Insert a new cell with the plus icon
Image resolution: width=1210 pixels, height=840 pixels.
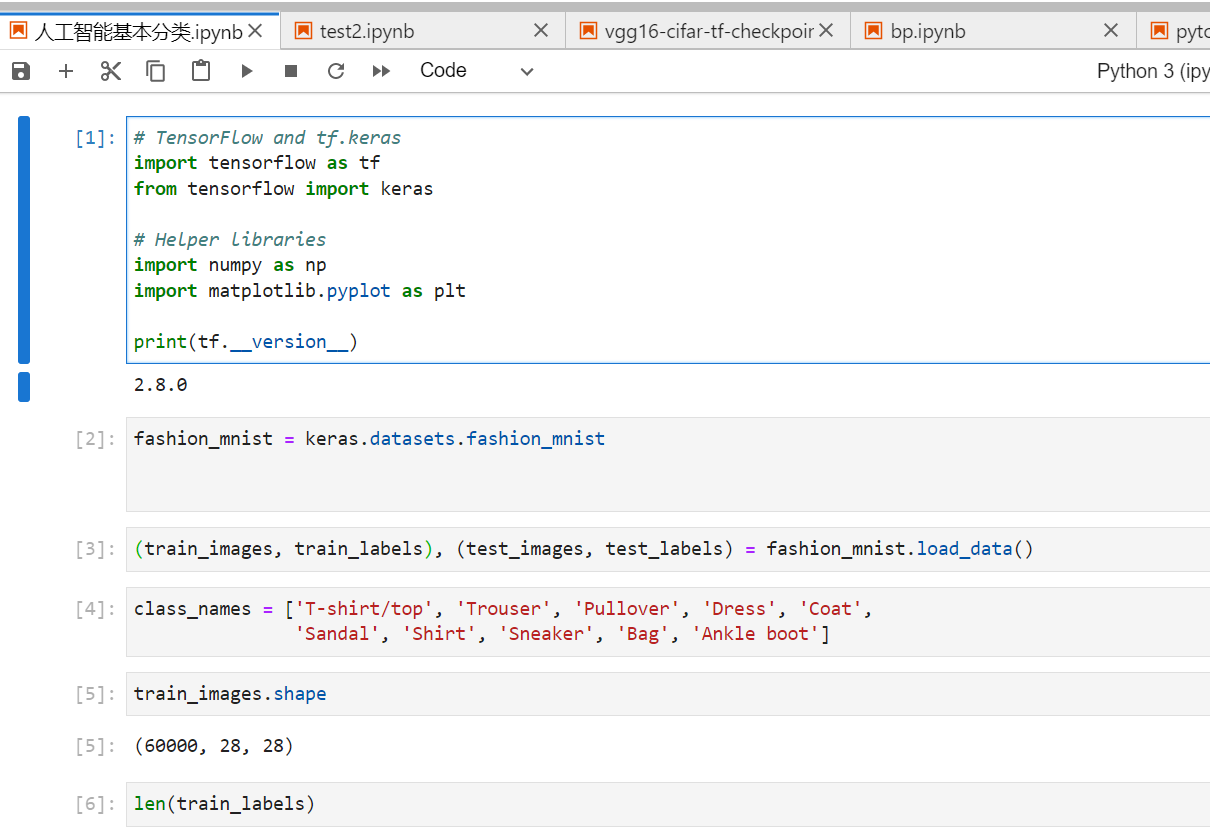coord(66,71)
